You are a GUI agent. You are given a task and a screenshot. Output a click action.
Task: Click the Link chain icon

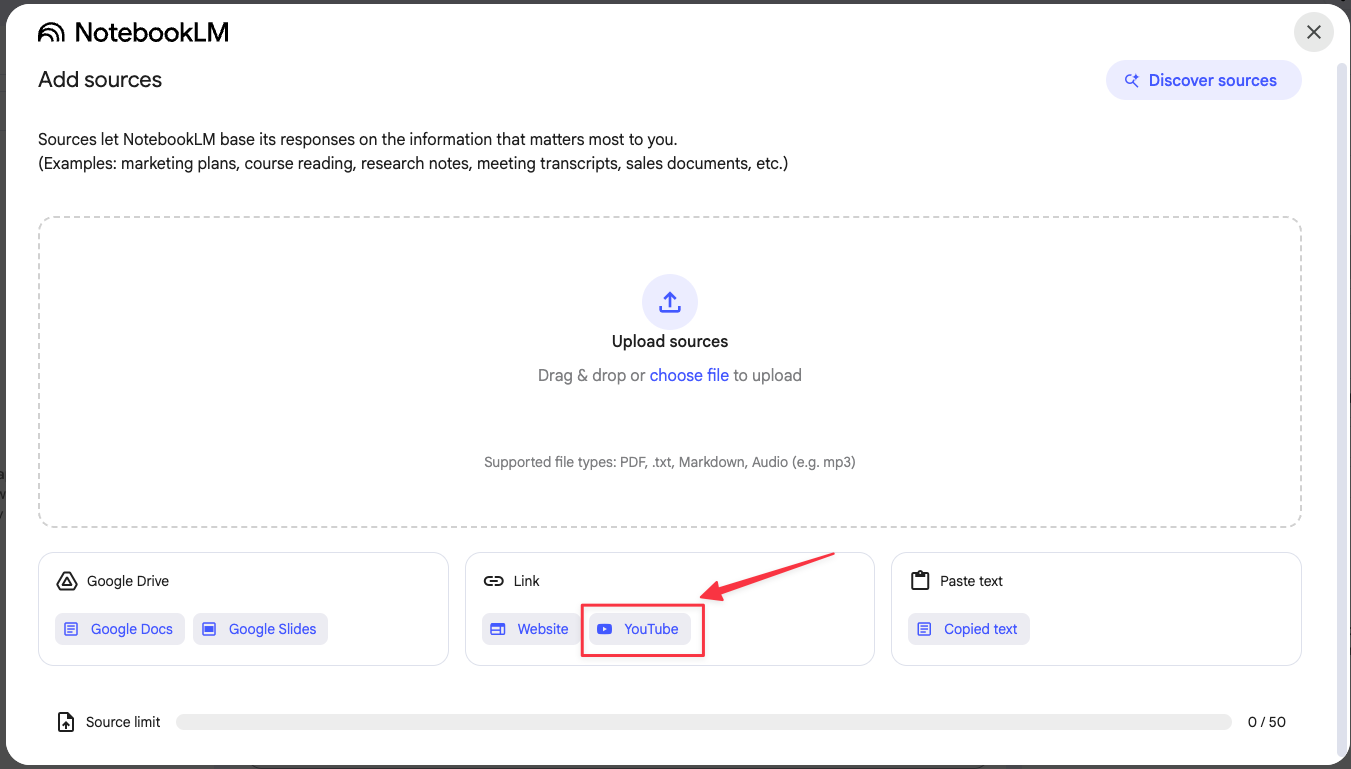coord(493,581)
